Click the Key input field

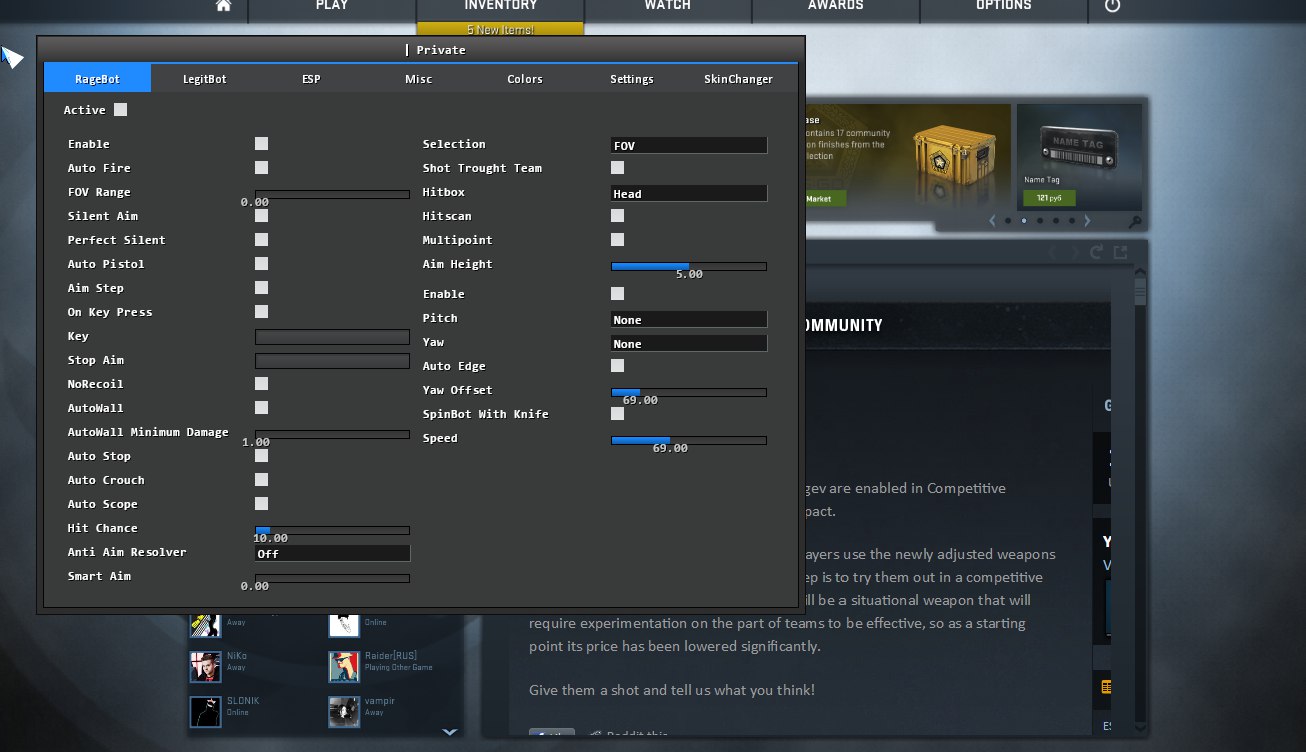332,337
